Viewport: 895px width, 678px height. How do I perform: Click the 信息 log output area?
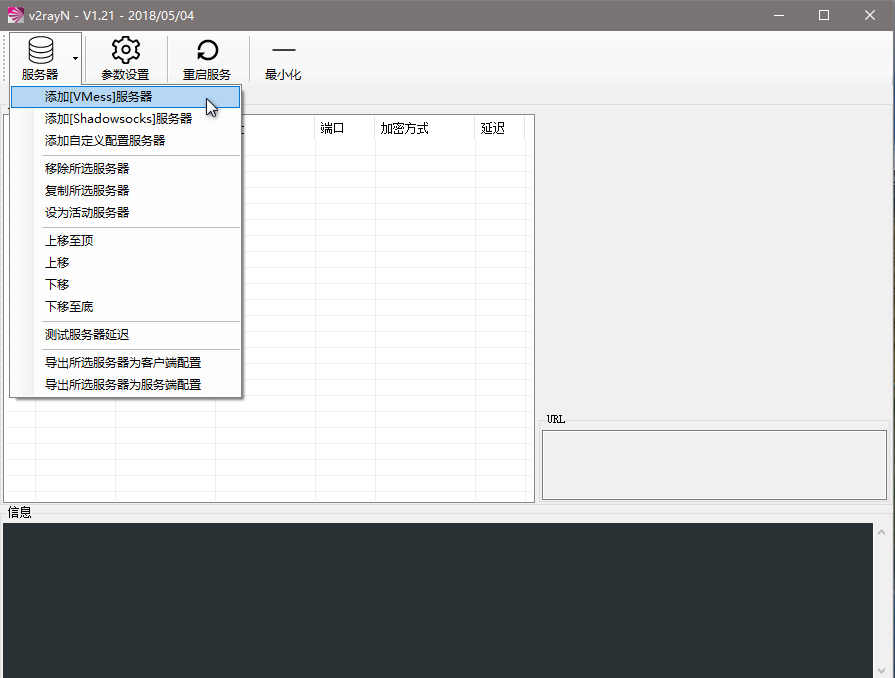click(438, 600)
